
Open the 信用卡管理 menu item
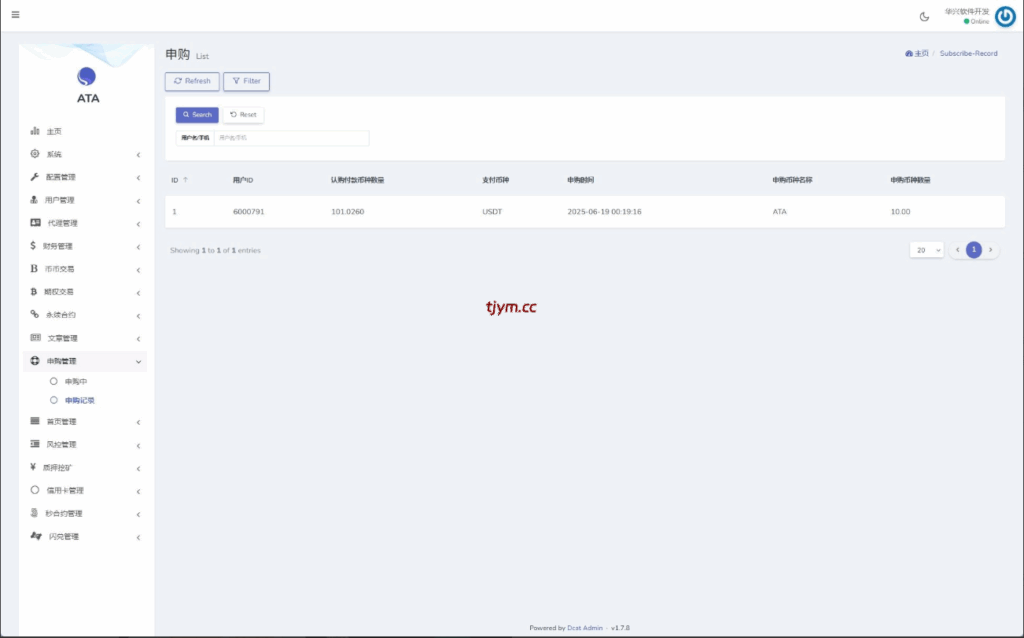[65, 490]
